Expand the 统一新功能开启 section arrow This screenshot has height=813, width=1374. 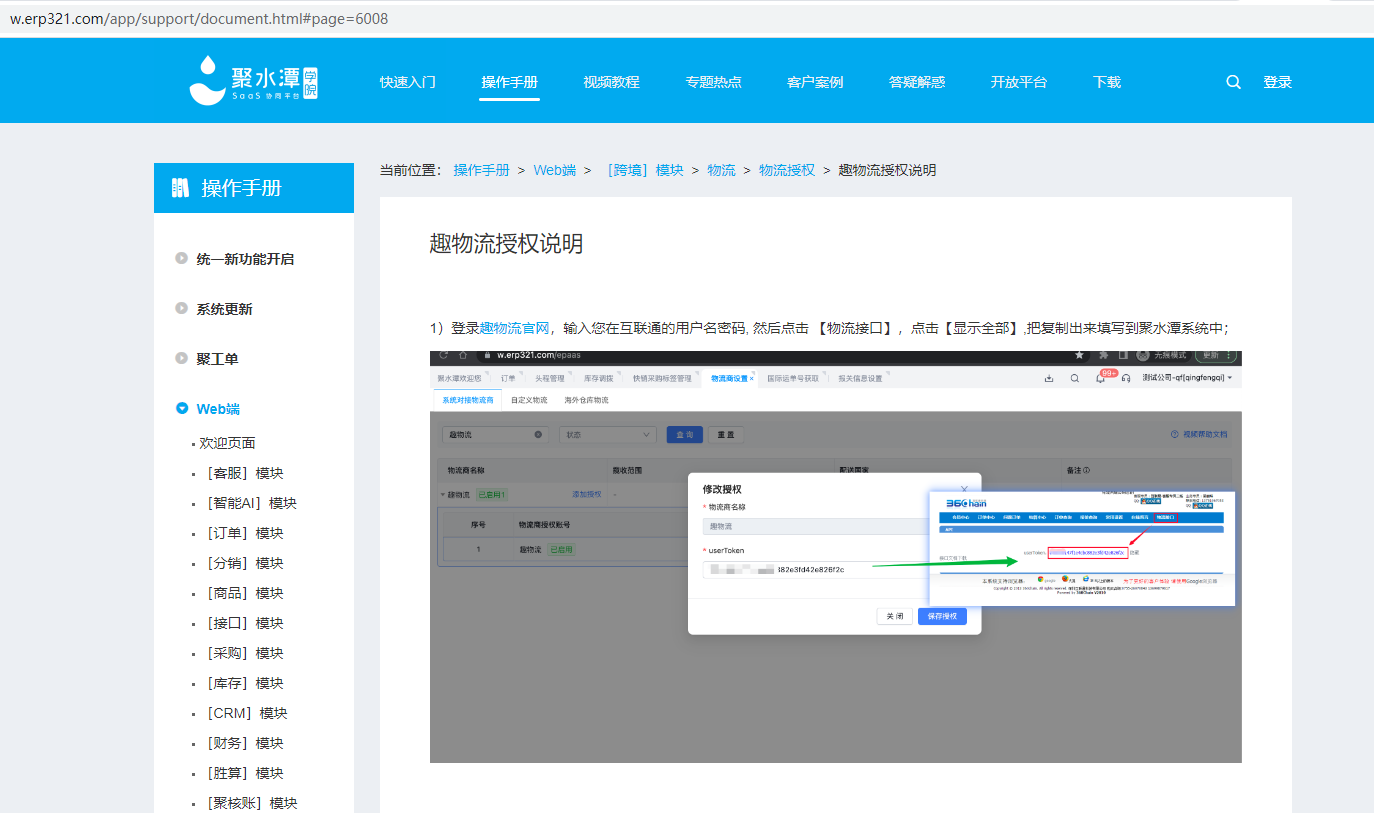tap(182, 258)
